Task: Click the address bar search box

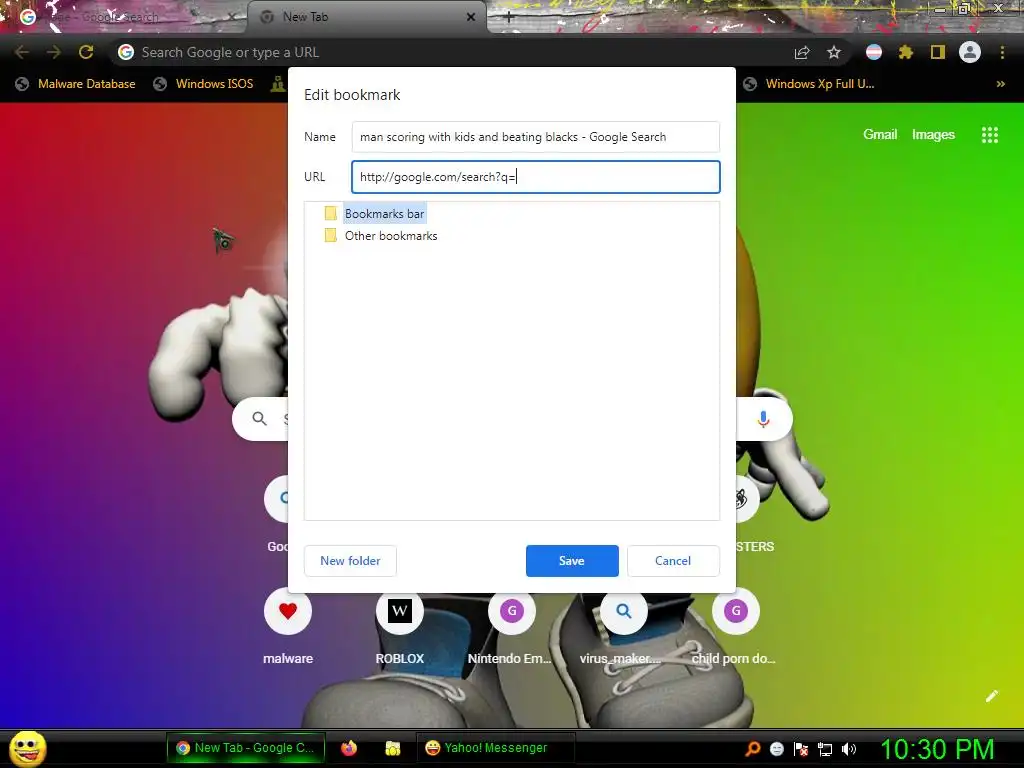Action: [x=451, y=52]
